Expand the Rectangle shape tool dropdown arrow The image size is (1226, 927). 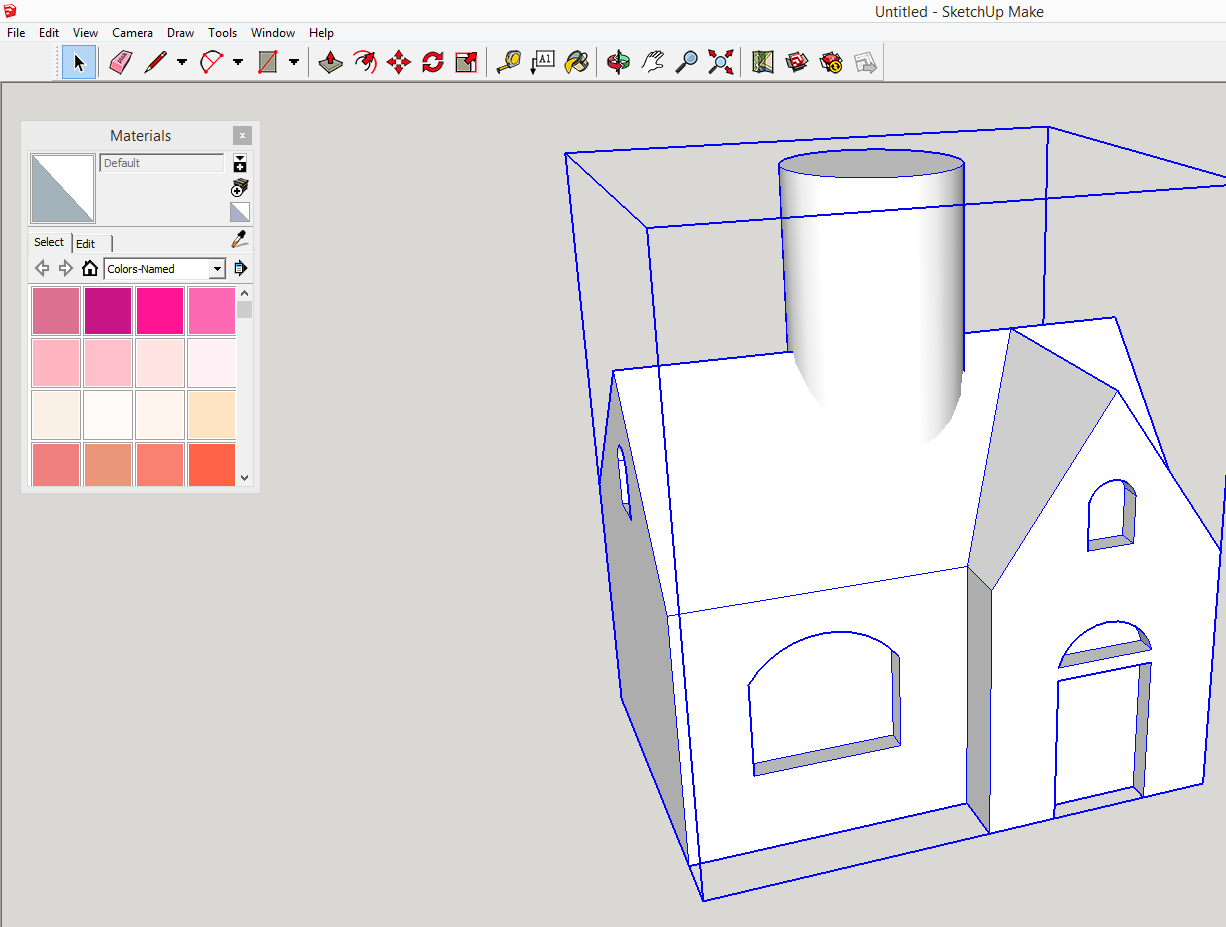(294, 62)
